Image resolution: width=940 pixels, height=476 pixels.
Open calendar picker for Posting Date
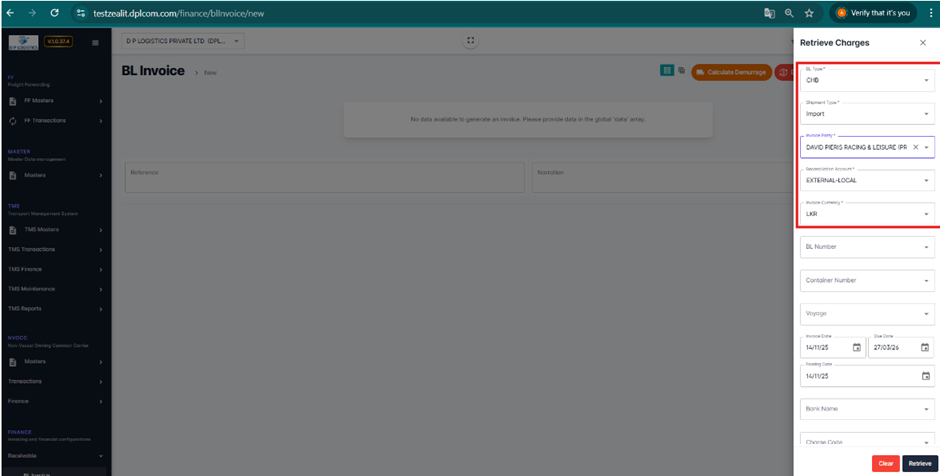point(925,376)
